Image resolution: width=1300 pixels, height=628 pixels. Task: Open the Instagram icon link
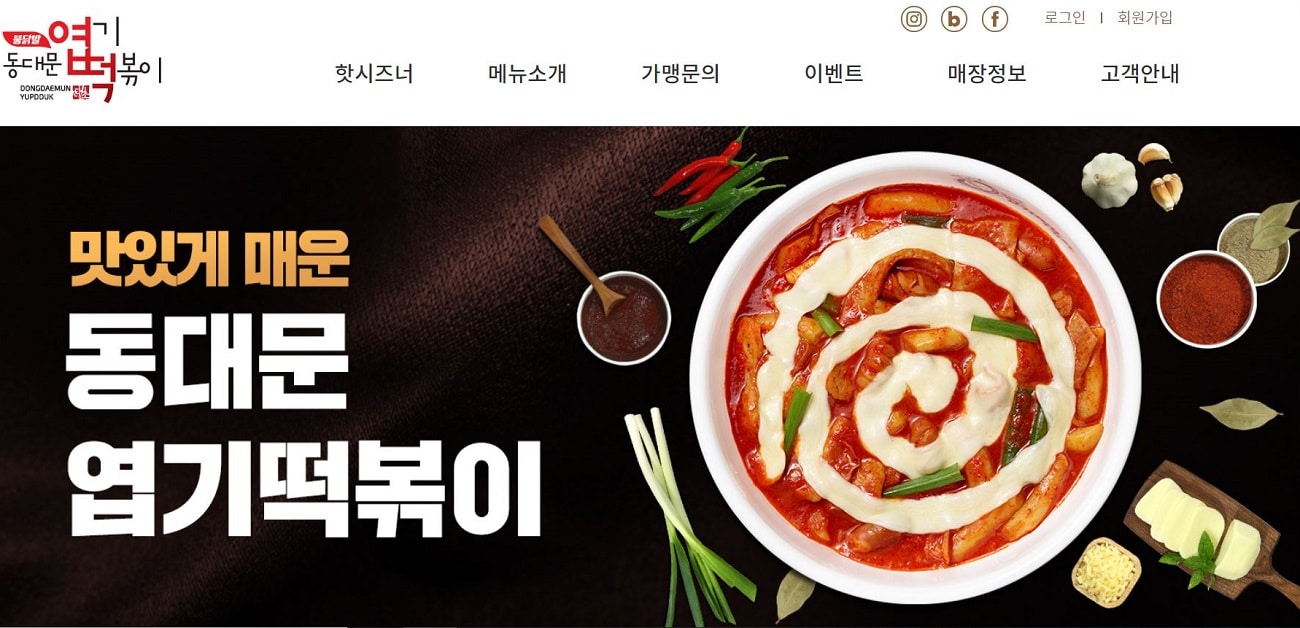[x=914, y=19]
